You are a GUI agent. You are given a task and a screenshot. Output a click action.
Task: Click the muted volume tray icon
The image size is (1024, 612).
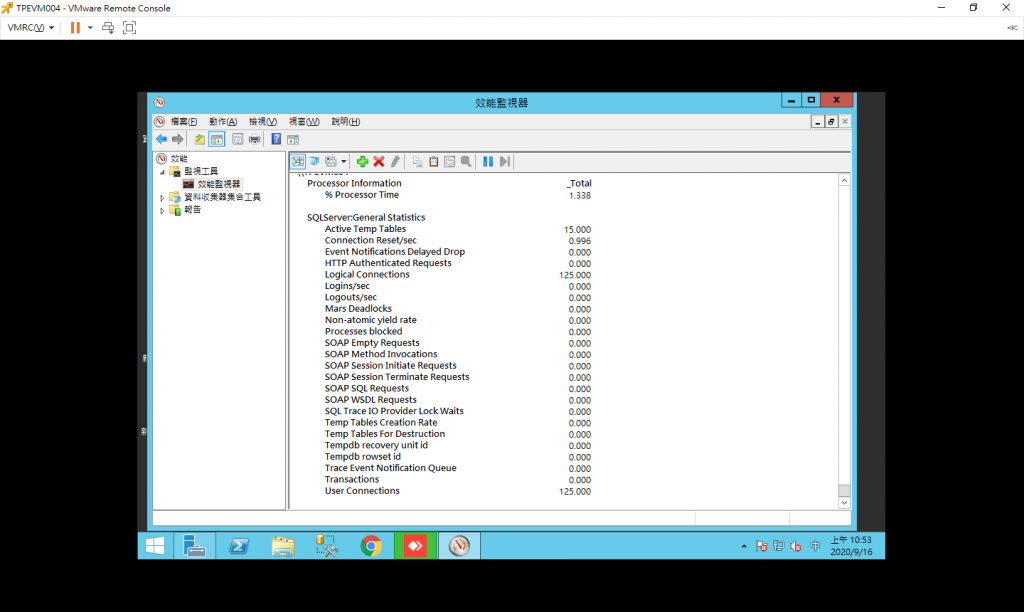(x=796, y=546)
